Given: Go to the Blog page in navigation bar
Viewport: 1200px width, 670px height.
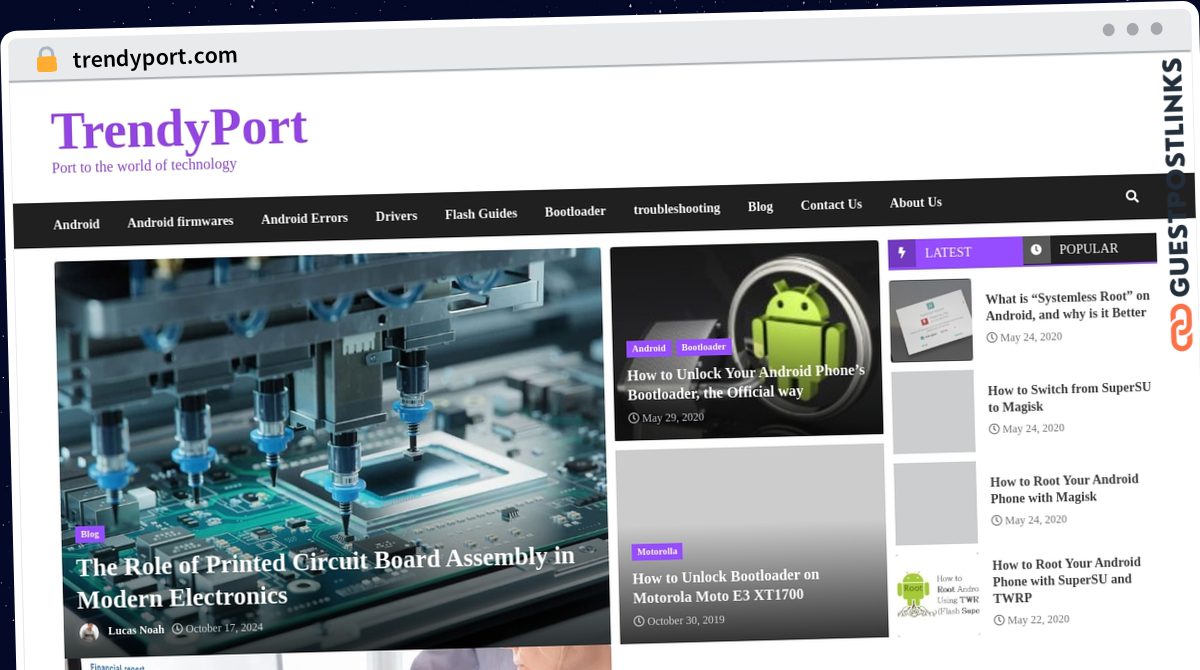Looking at the screenshot, I should (760, 206).
